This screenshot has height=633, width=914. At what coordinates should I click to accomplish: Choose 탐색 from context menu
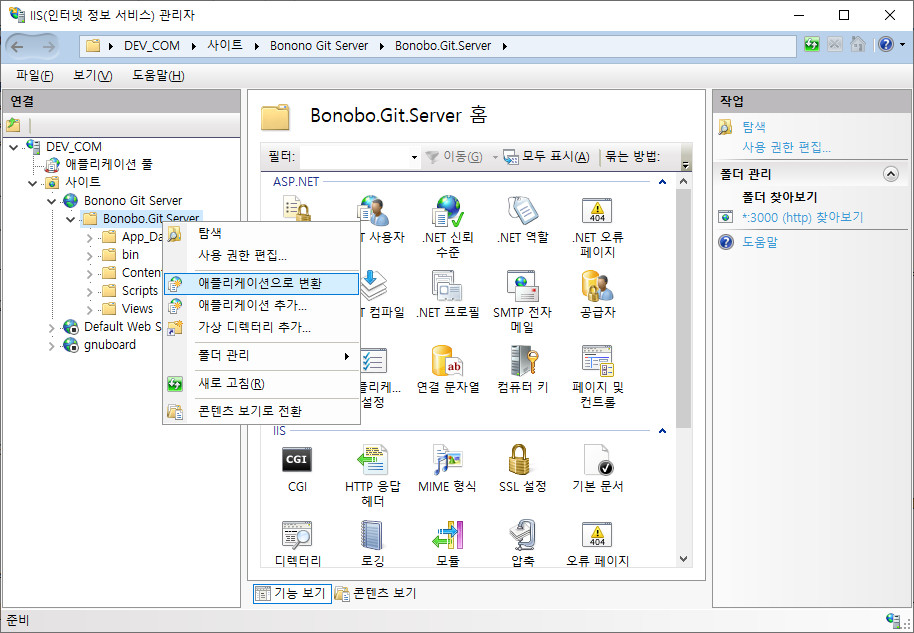pos(261,234)
